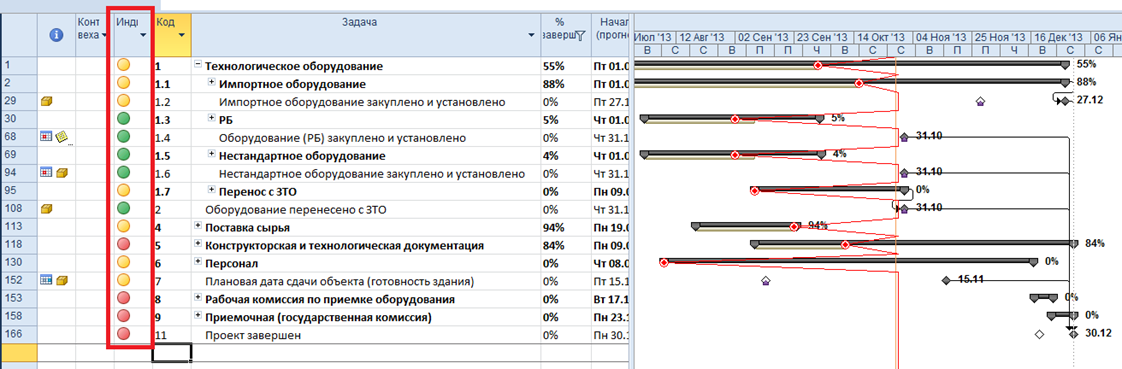
Task: Click the 15.11 milestone diamond in Gantt chart
Action: pyautogui.click(x=946, y=280)
